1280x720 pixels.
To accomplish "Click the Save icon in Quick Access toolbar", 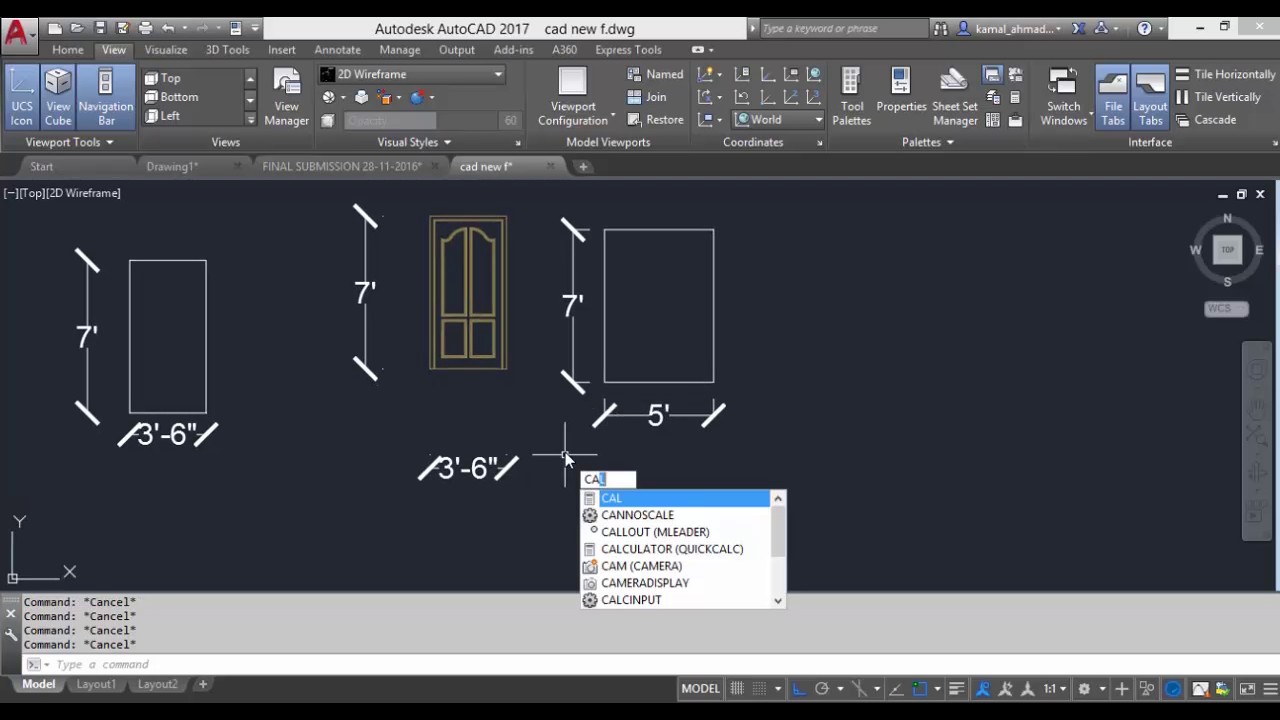I will pos(99,28).
